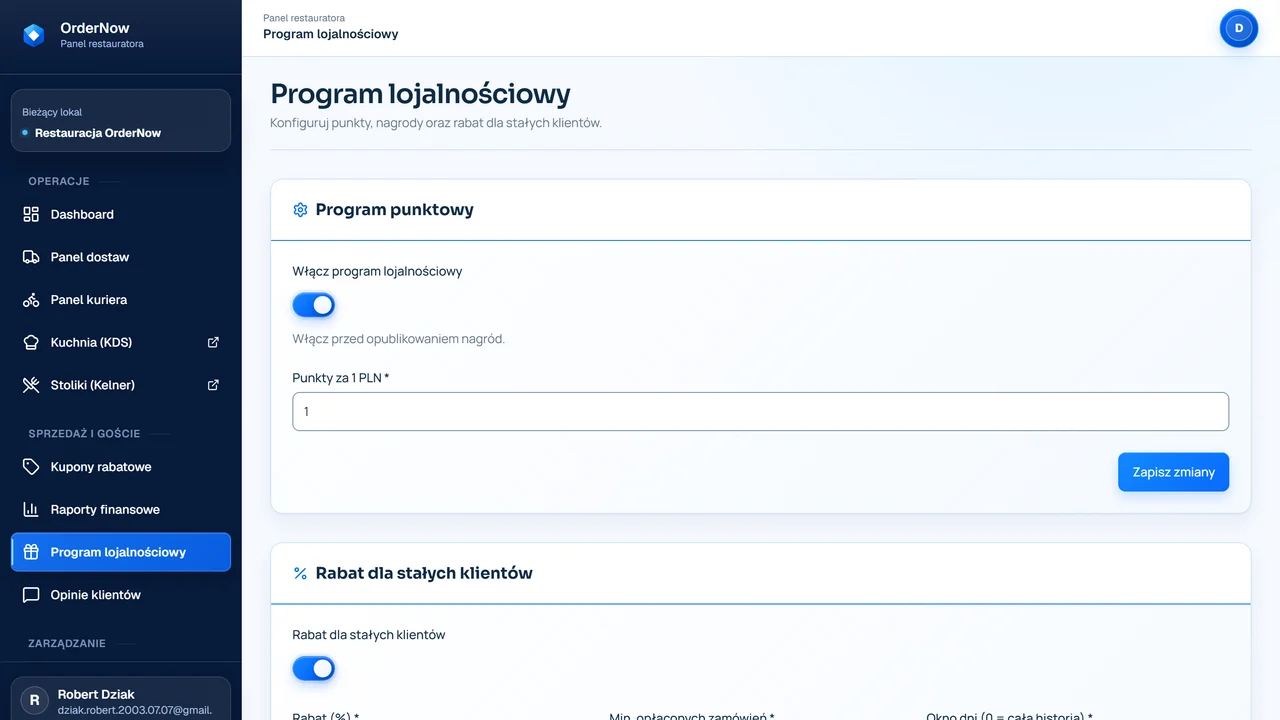Click the Zarządzanie section label
The height and width of the screenshot is (720, 1280).
[x=67, y=644]
